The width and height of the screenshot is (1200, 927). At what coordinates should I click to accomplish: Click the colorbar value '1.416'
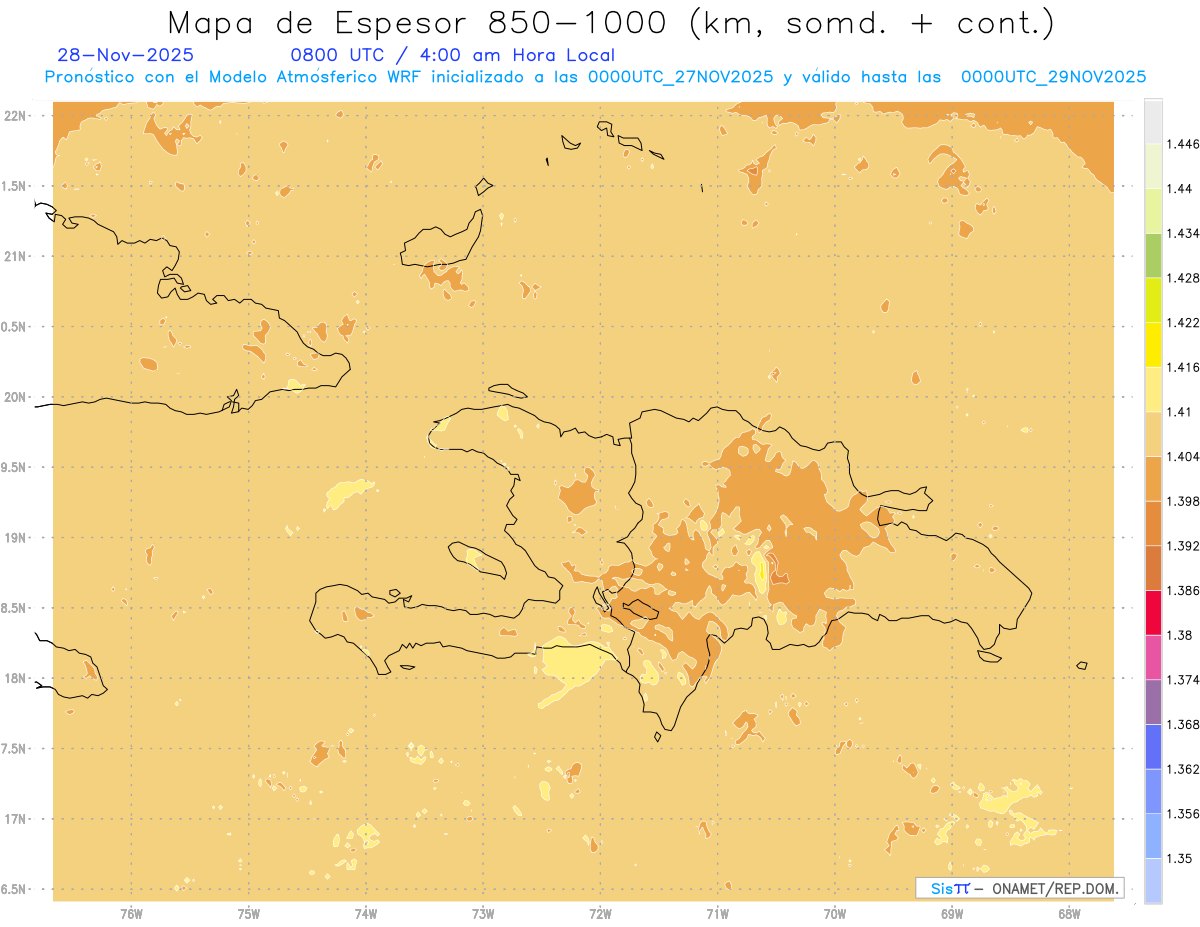[x=1182, y=367]
